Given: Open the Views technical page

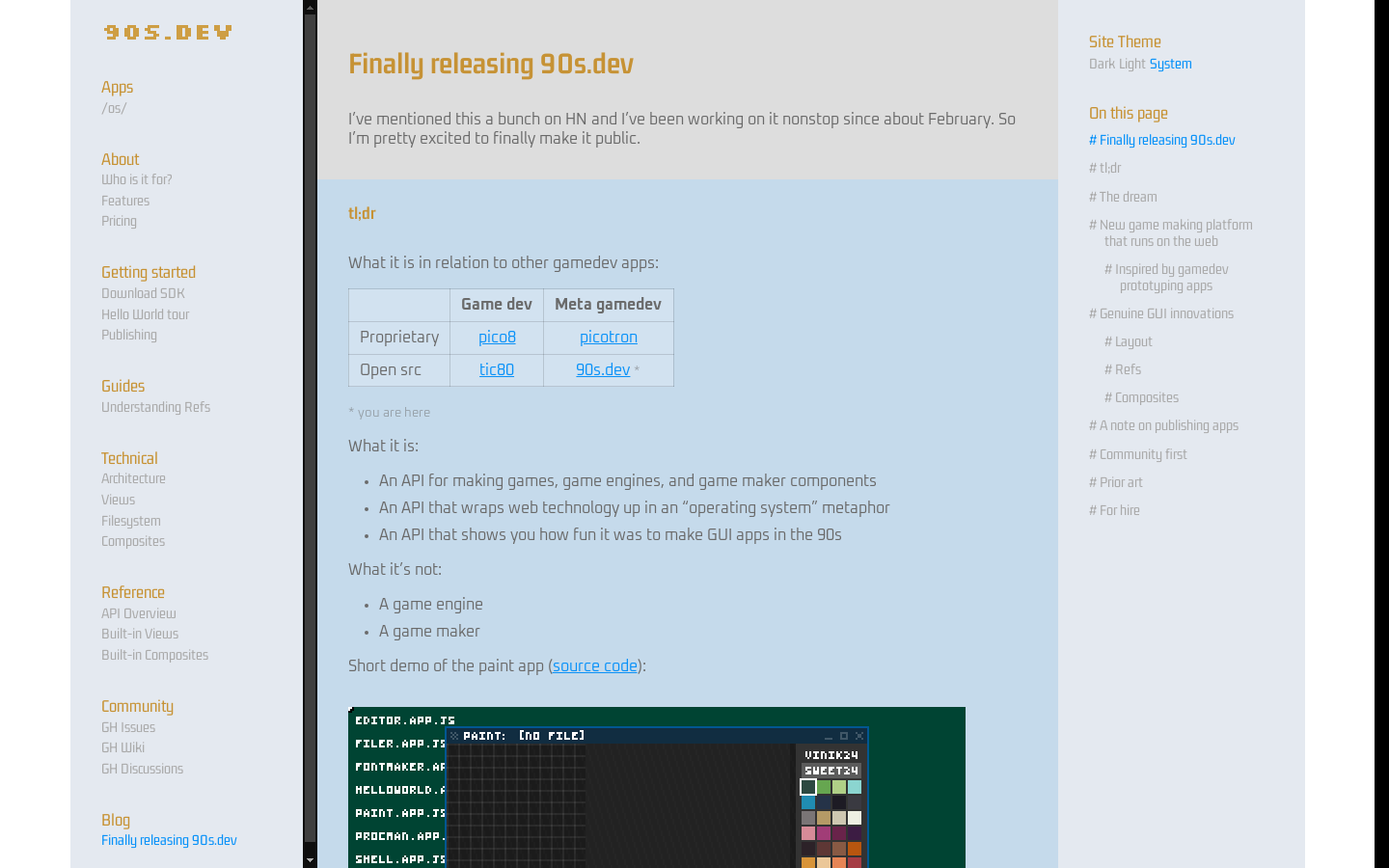Looking at the screenshot, I should [x=118, y=500].
